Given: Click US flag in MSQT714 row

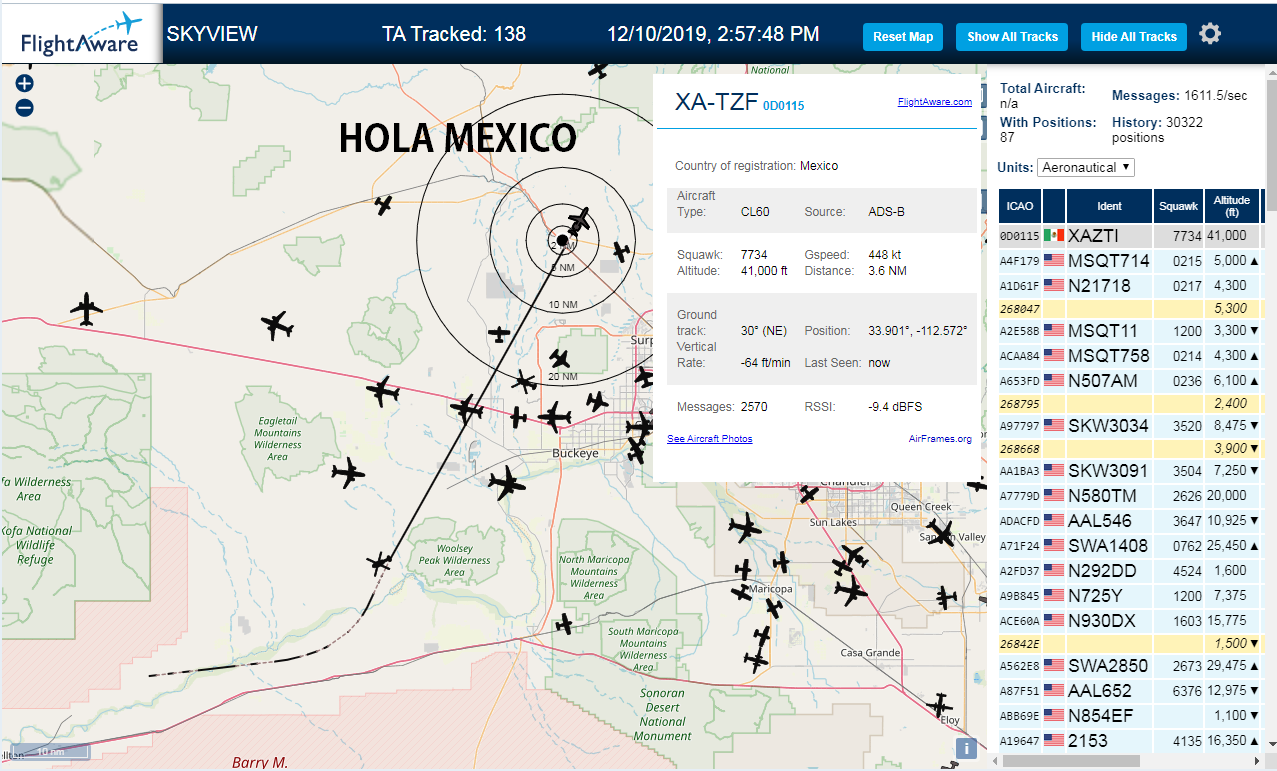Looking at the screenshot, I should [1053, 260].
